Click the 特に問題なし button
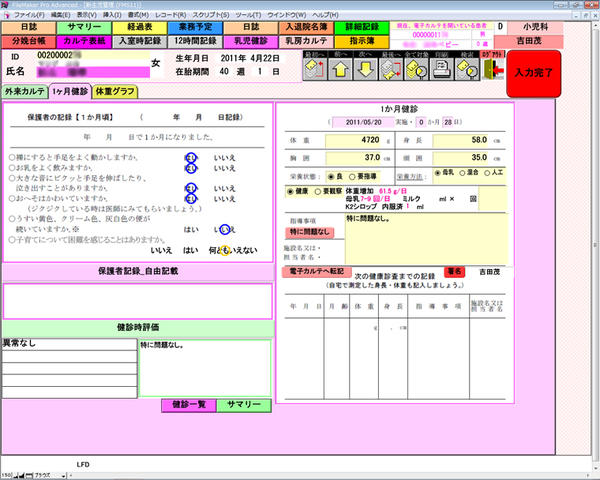 click(x=309, y=232)
